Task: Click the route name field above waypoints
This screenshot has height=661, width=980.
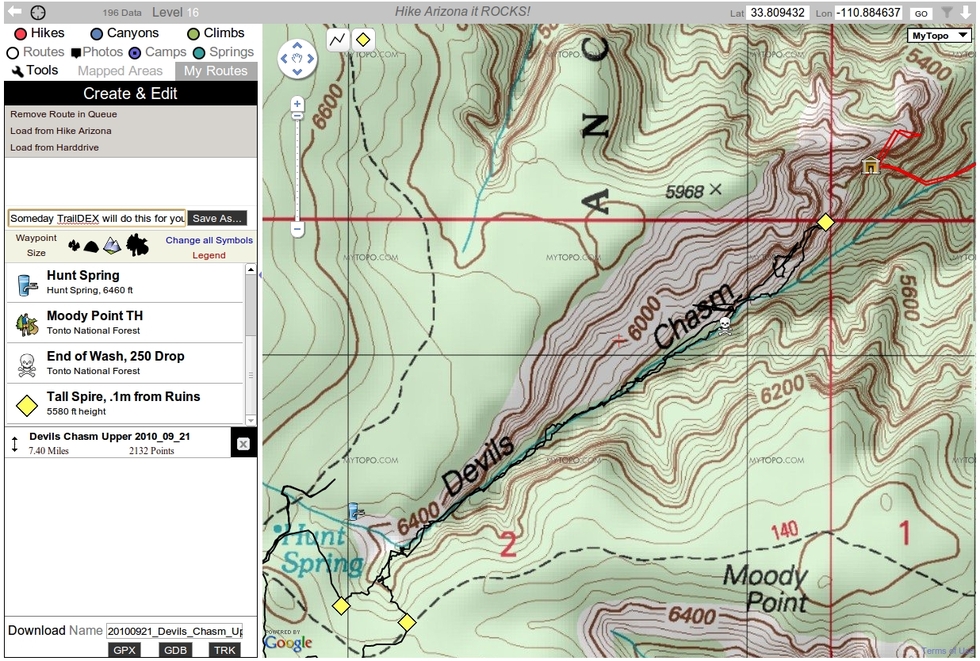Action: coord(97,218)
